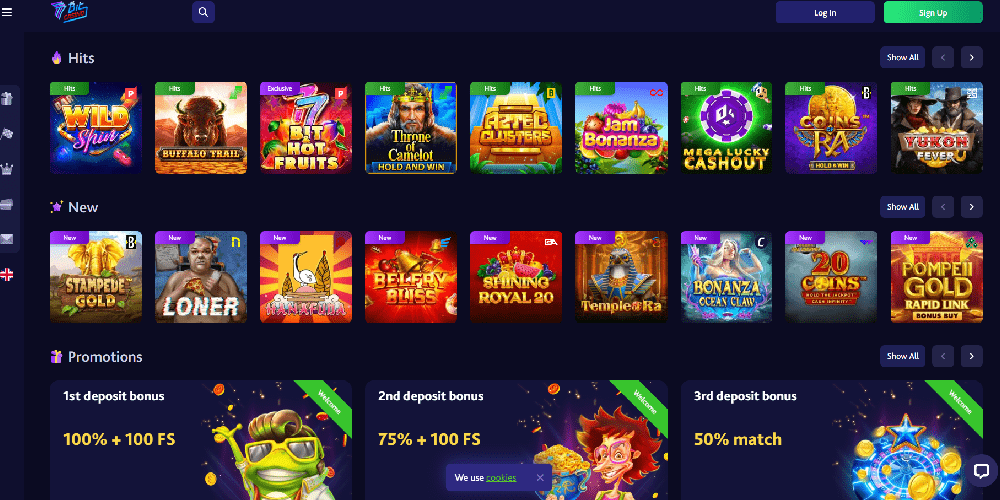Viewport: 1000px width, 500px height.
Task: Open the Jam Bonanza game thumbnail
Action: click(x=621, y=128)
